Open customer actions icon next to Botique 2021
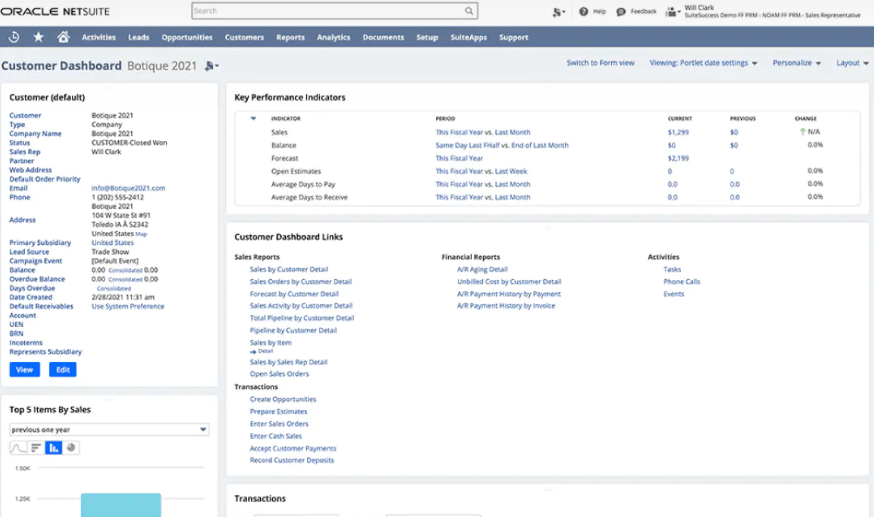Image resolution: width=874 pixels, height=517 pixels. pos(211,66)
